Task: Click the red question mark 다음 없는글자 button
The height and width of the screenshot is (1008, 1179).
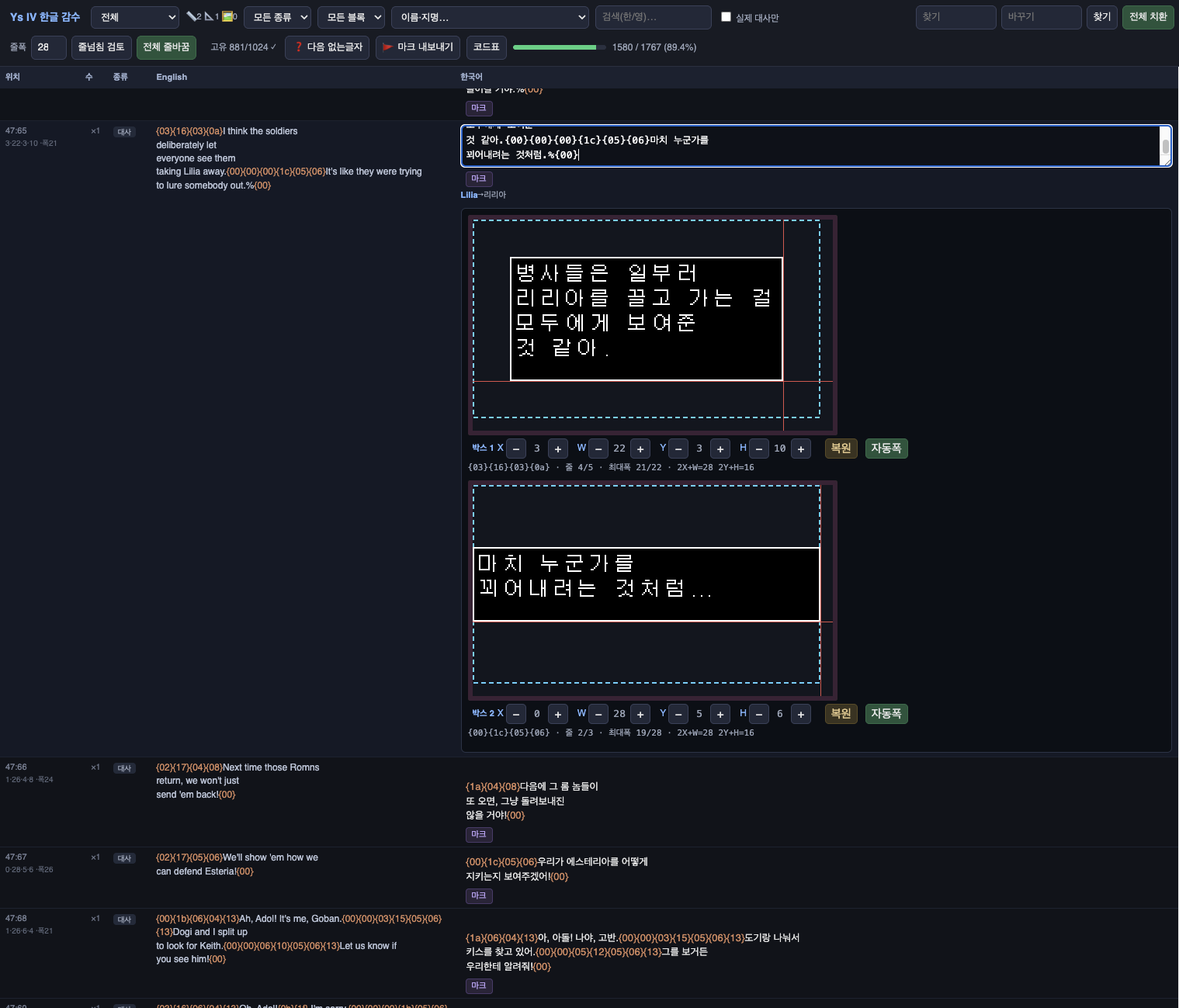Action: click(x=327, y=47)
